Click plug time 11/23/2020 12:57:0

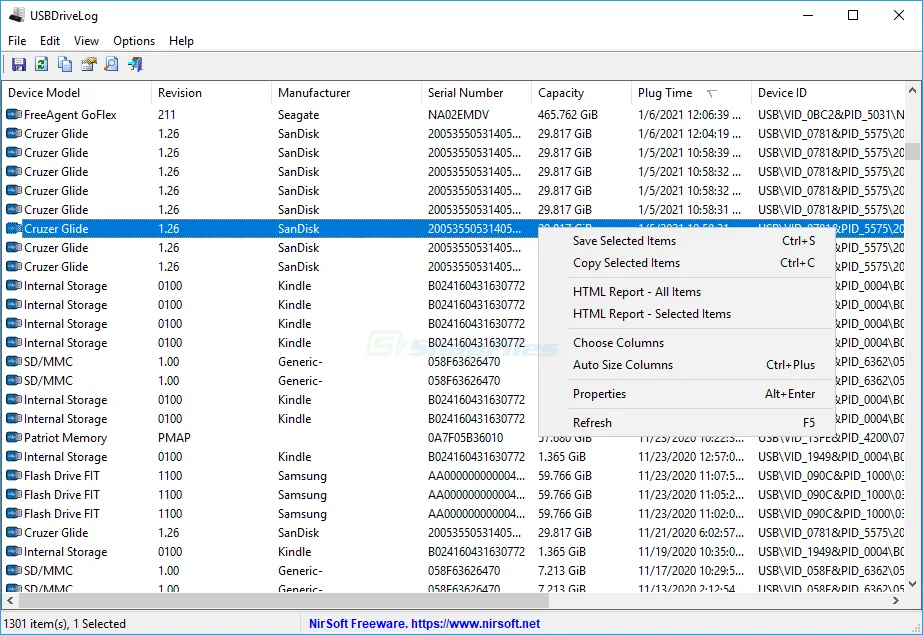tap(691, 457)
